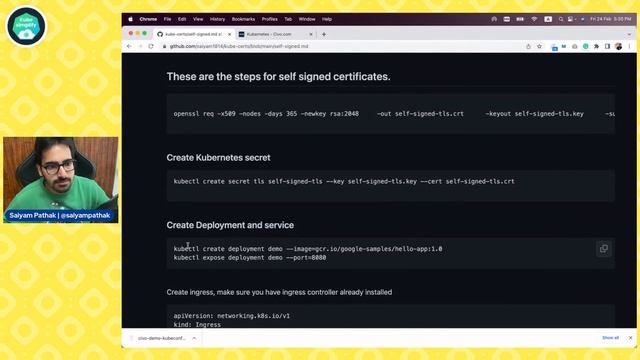The width and height of the screenshot is (640, 360).
Task: Open the File menu
Action: (x=167, y=19)
